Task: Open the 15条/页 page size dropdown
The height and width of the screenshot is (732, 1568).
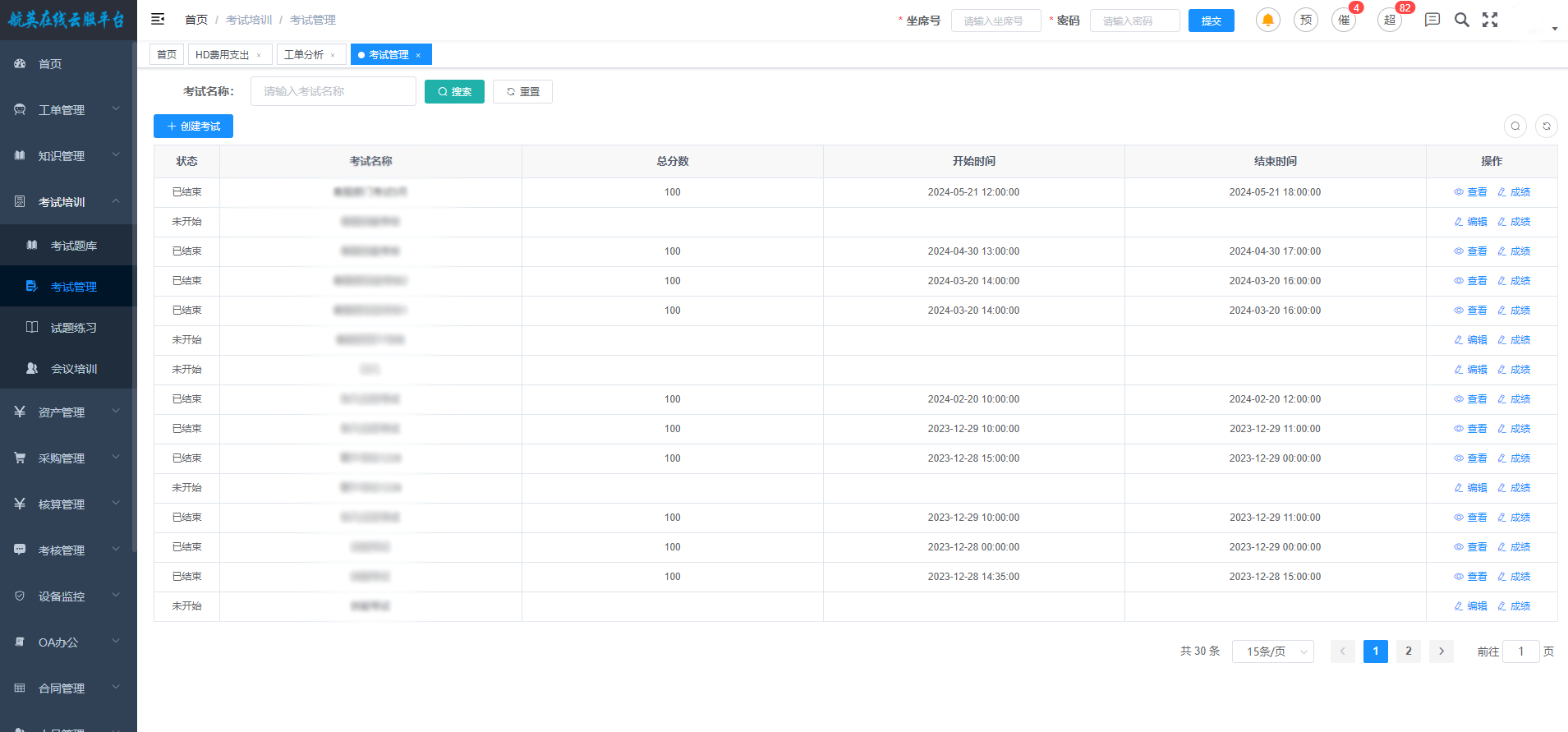Action: 1272,651
